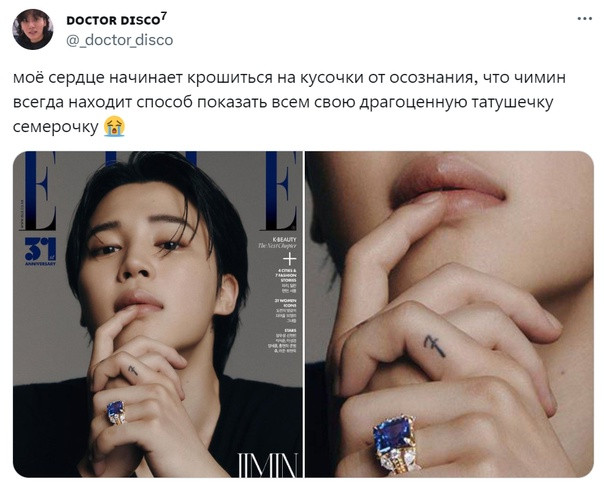Click the blue ring on the ELLE cover

(116, 413)
